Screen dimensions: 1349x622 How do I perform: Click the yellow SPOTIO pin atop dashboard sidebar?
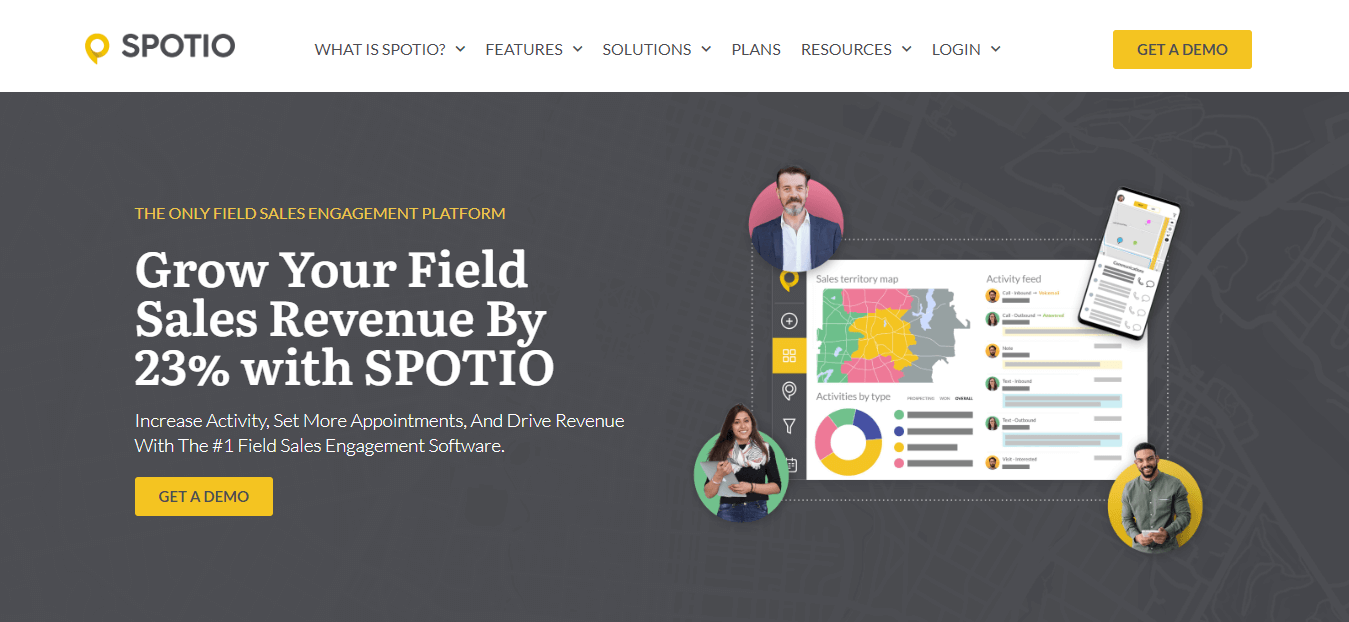789,280
